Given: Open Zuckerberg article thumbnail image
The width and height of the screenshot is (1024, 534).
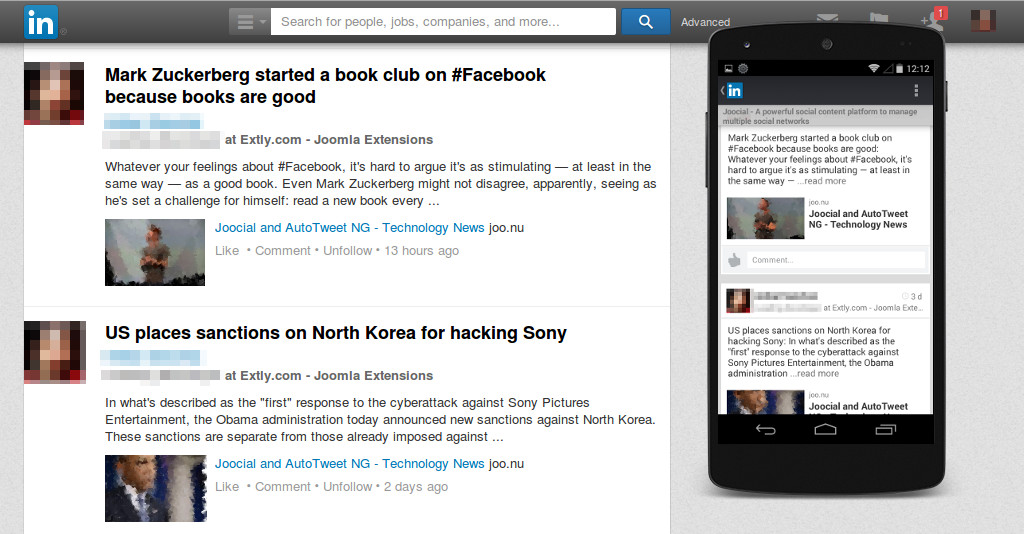Looking at the screenshot, I should point(155,252).
